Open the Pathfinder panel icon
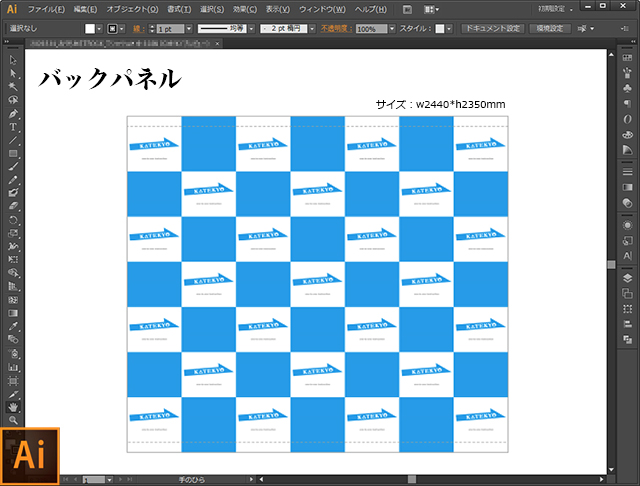 tap(627, 340)
